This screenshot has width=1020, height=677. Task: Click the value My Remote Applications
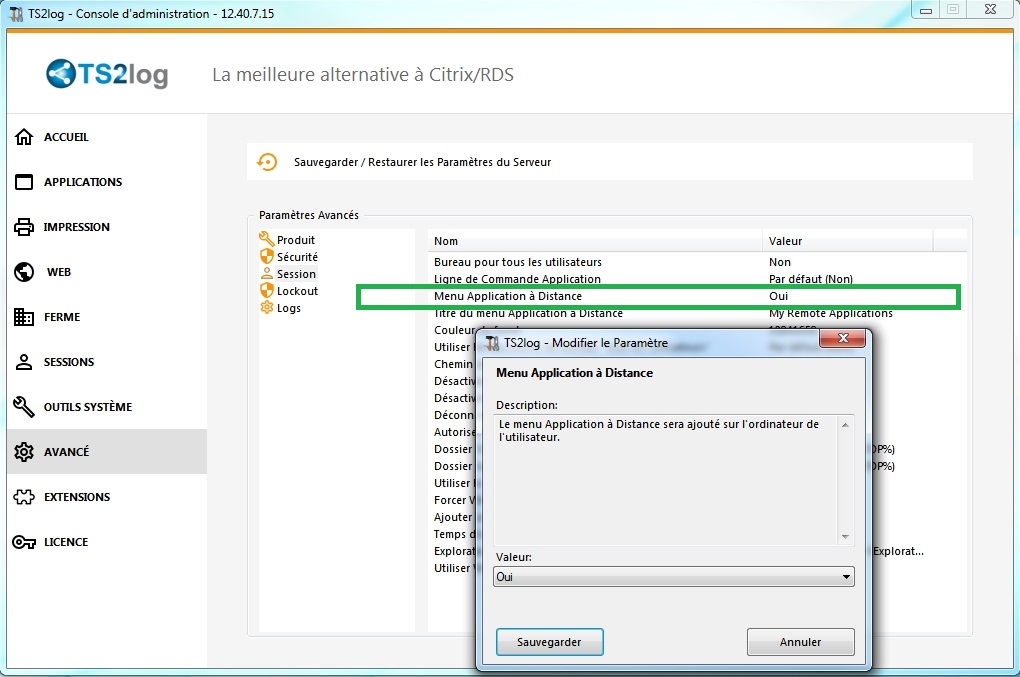[x=830, y=313]
